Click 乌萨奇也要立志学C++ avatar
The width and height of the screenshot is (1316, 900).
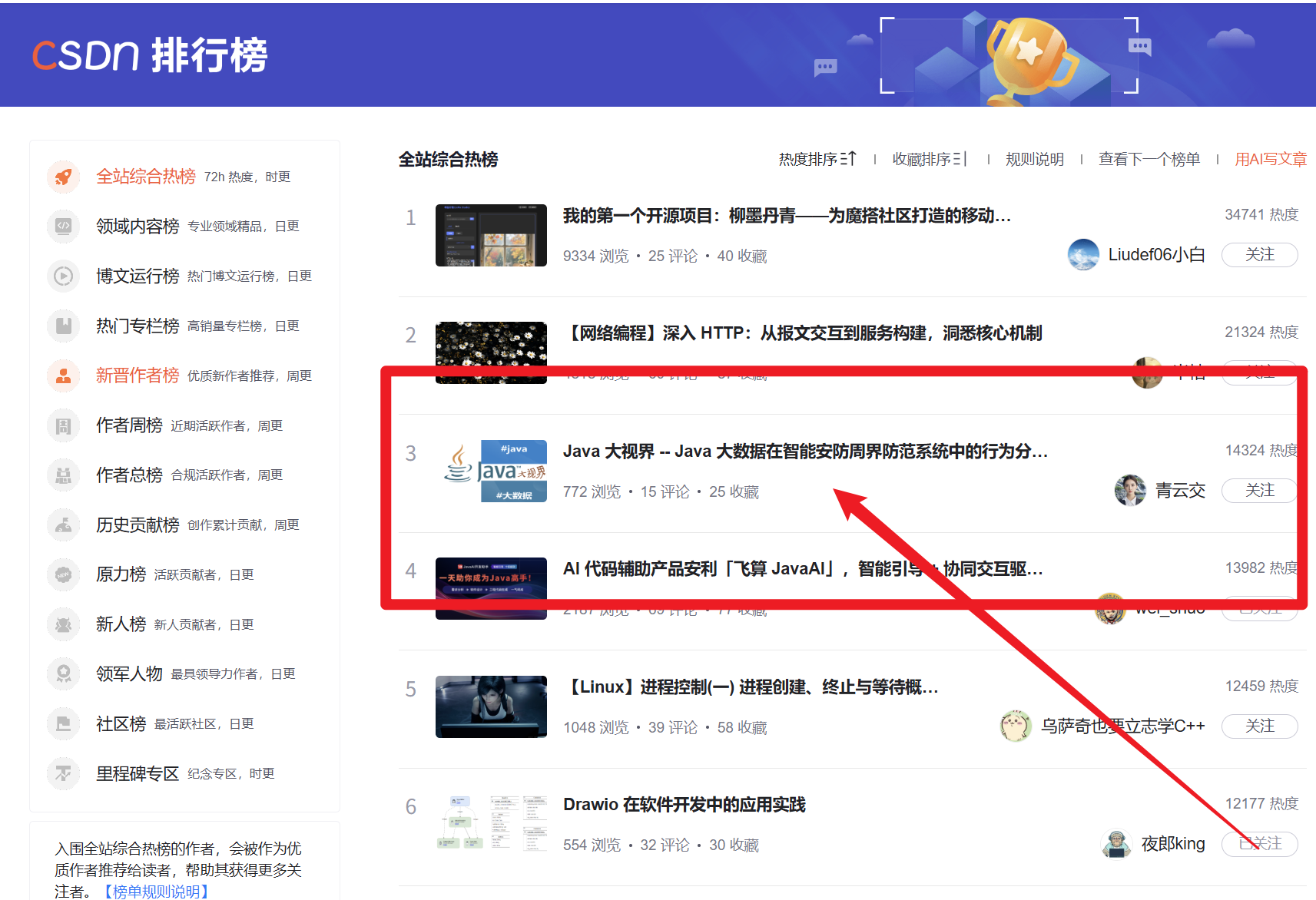(1016, 726)
